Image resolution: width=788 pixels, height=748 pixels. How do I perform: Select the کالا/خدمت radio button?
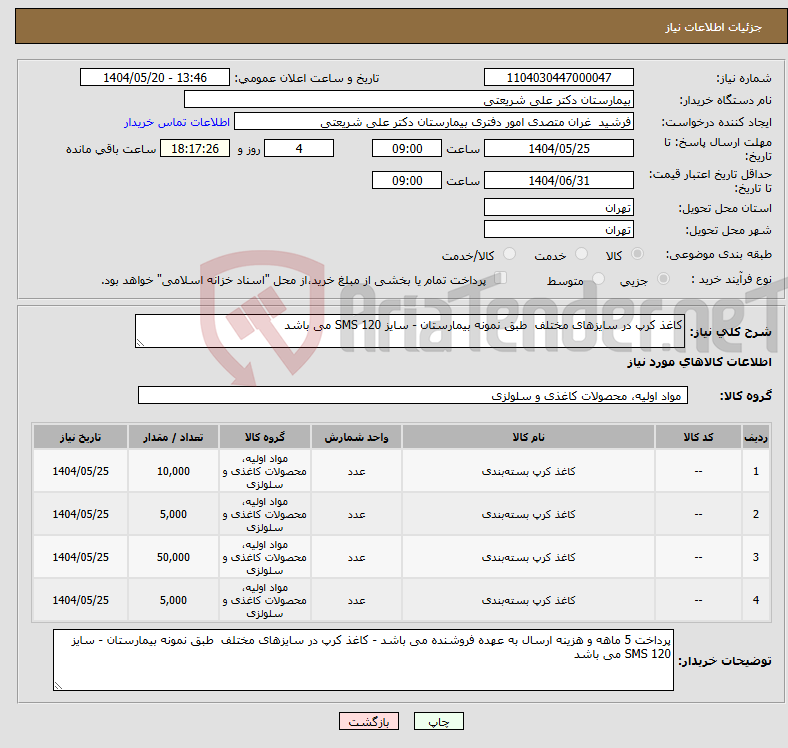509,254
